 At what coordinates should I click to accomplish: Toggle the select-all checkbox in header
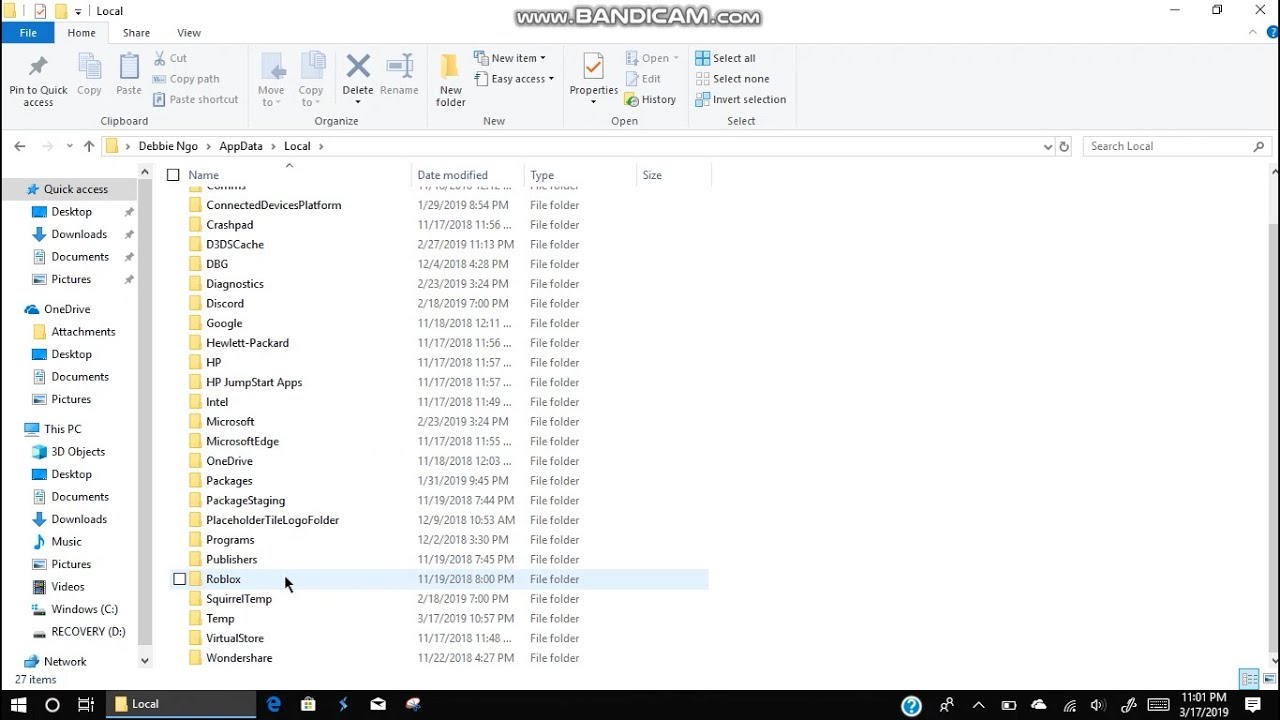click(x=173, y=175)
